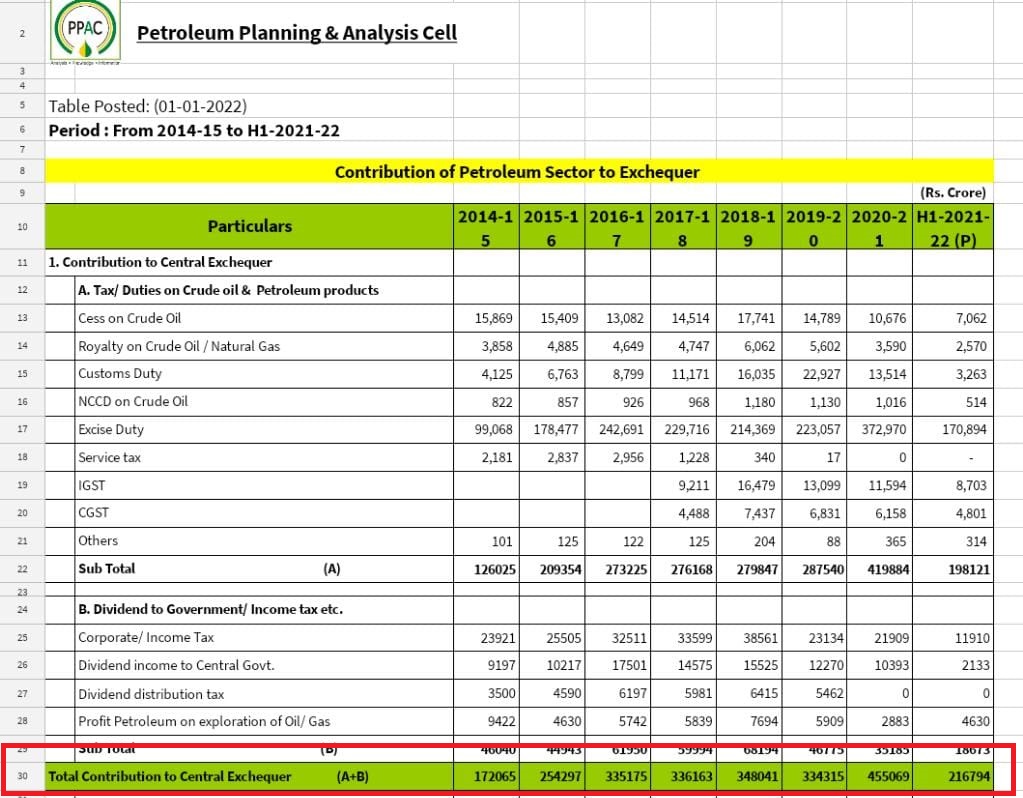Click the '2015-16' column header cell

pyautogui.click(x=552, y=226)
